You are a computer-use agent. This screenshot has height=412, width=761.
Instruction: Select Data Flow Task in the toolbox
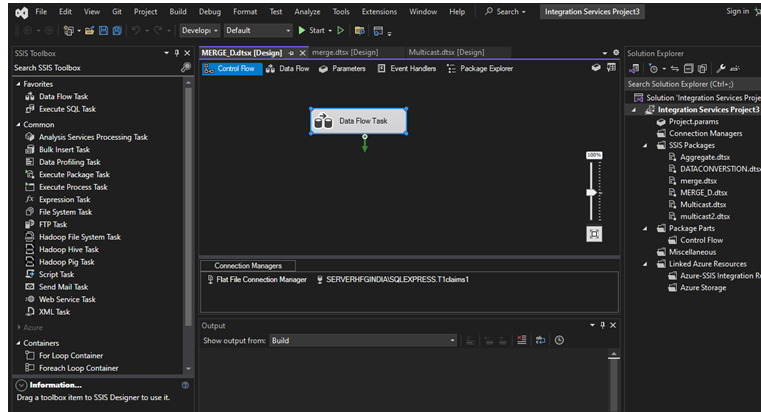[63, 96]
